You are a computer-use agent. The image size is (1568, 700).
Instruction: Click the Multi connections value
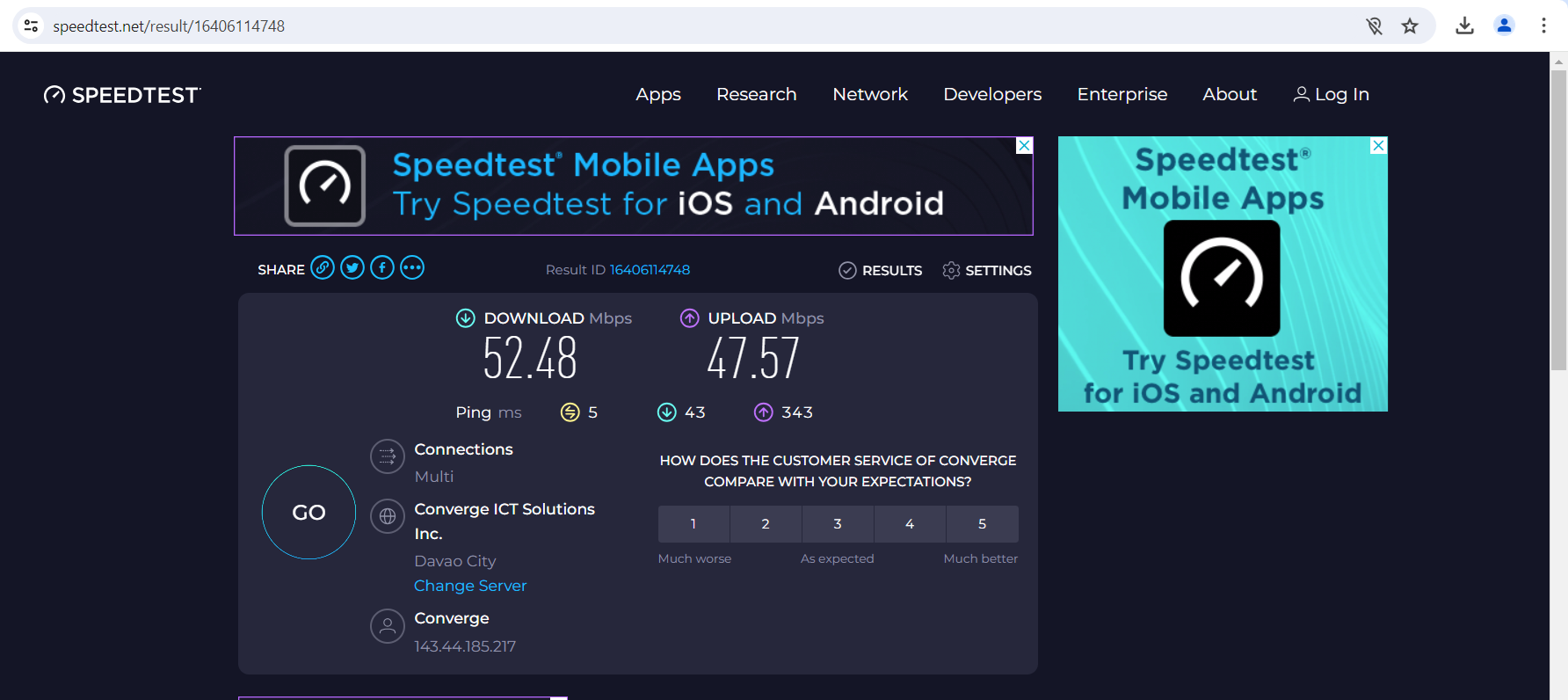click(434, 477)
